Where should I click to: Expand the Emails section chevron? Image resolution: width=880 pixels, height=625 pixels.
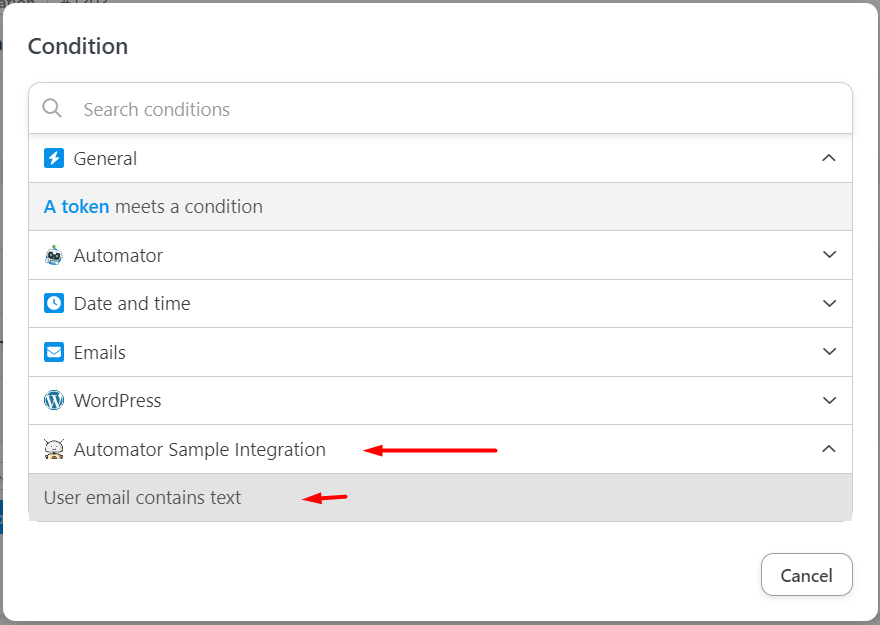click(828, 352)
